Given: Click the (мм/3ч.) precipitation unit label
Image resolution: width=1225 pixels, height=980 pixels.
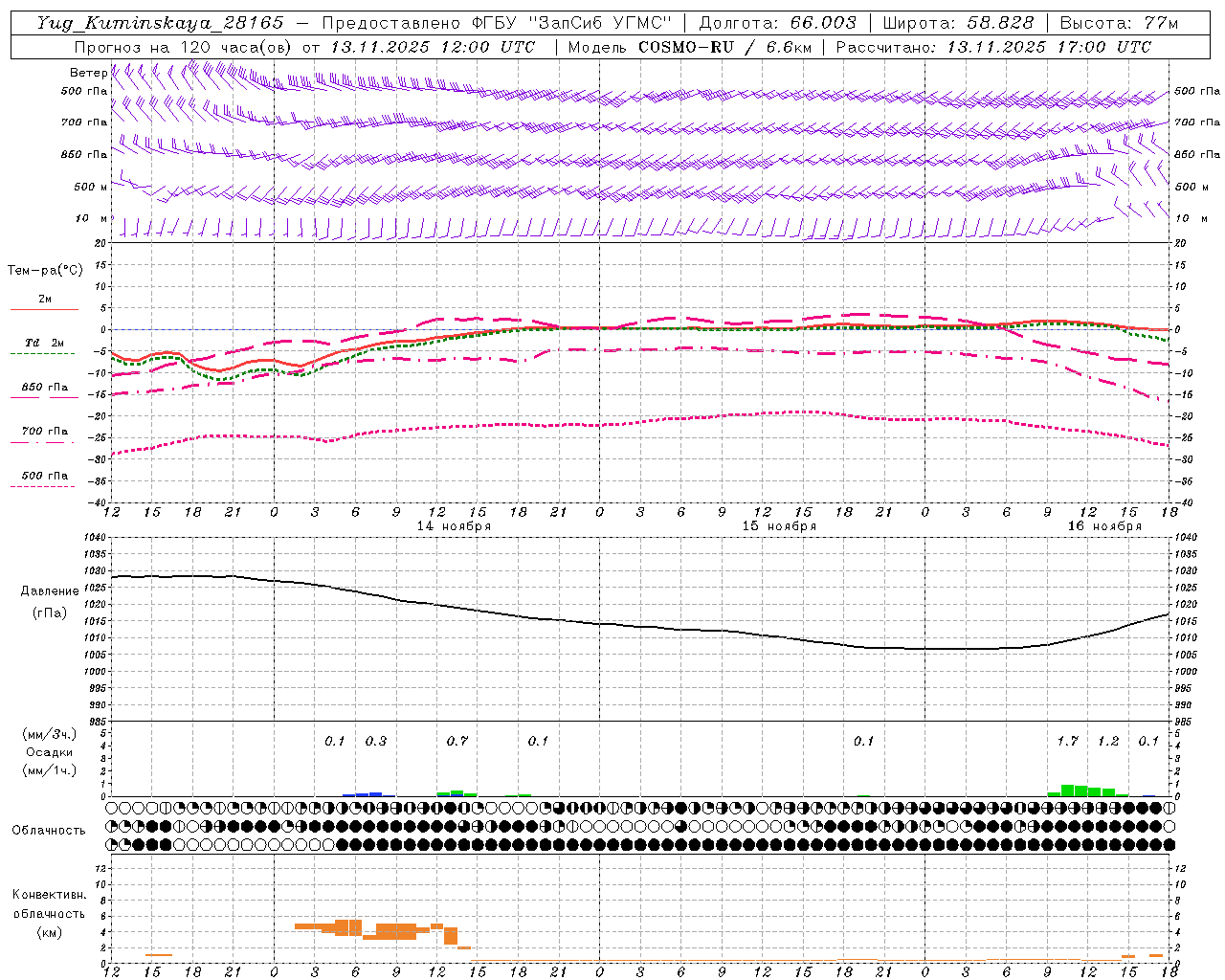Looking at the screenshot, I should [50, 734].
